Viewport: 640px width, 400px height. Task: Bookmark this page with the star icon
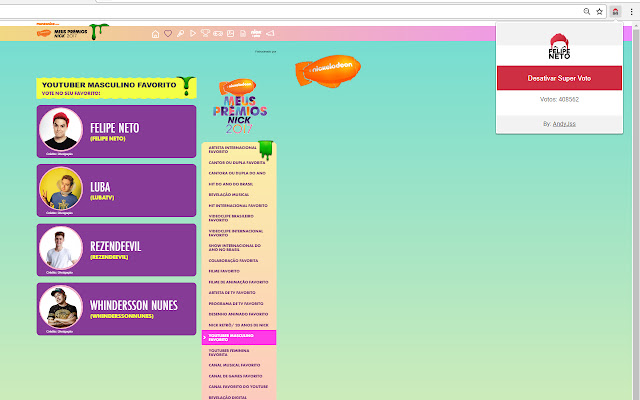click(x=599, y=11)
